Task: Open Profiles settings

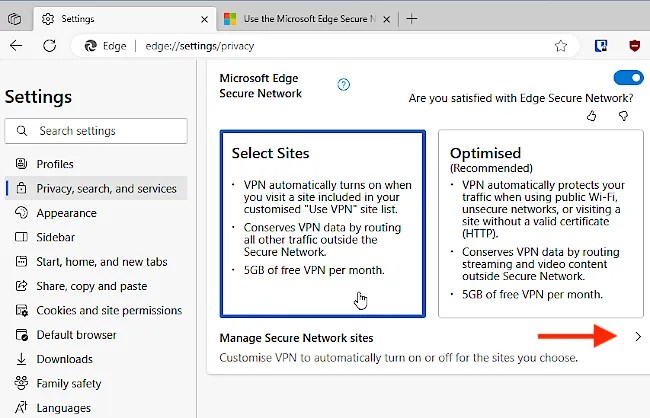Action: click(x=96, y=164)
